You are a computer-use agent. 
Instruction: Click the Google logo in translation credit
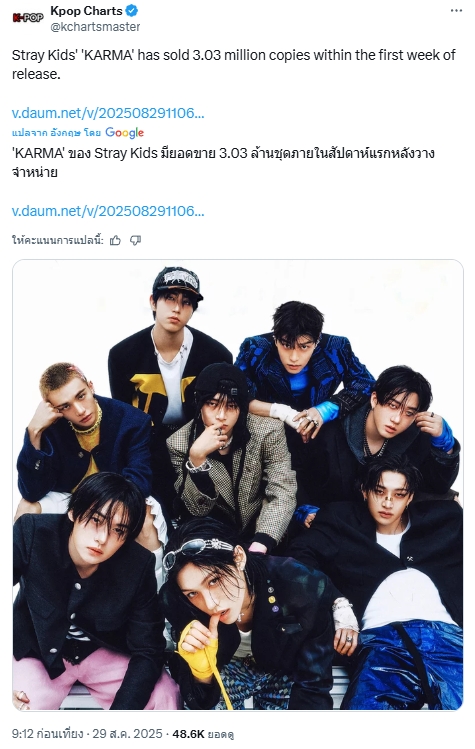pos(125,132)
